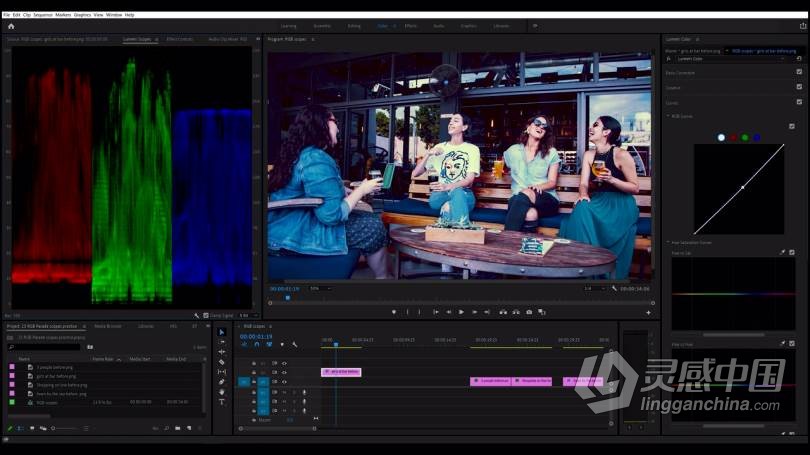Click the Play button in Program monitor

(x=461, y=312)
